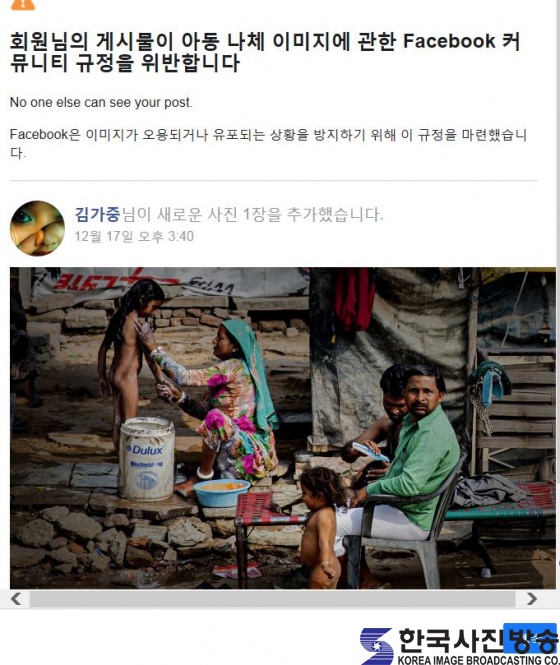This screenshot has height=665, width=560.
Task: Open the posted photo thumbnail
Action: pyautogui.click(x=283, y=428)
